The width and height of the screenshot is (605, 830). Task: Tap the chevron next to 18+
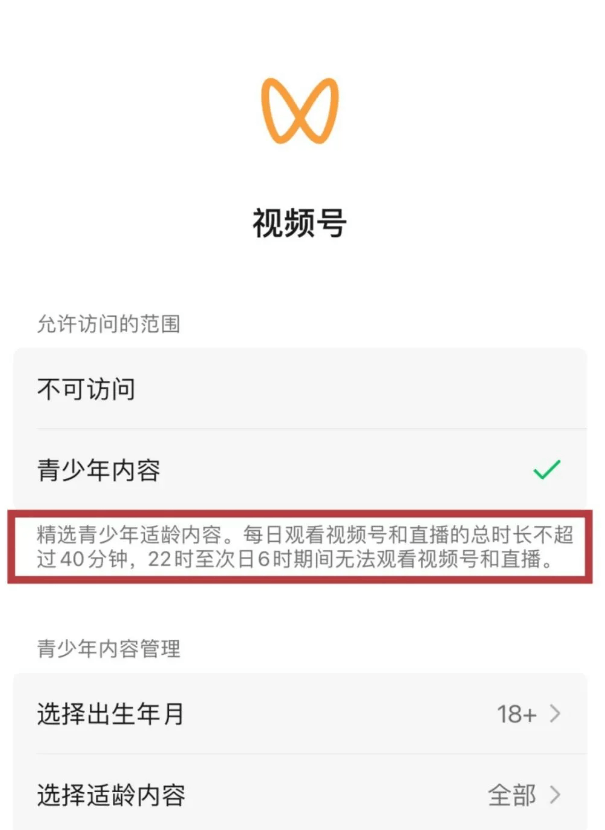[555, 714]
